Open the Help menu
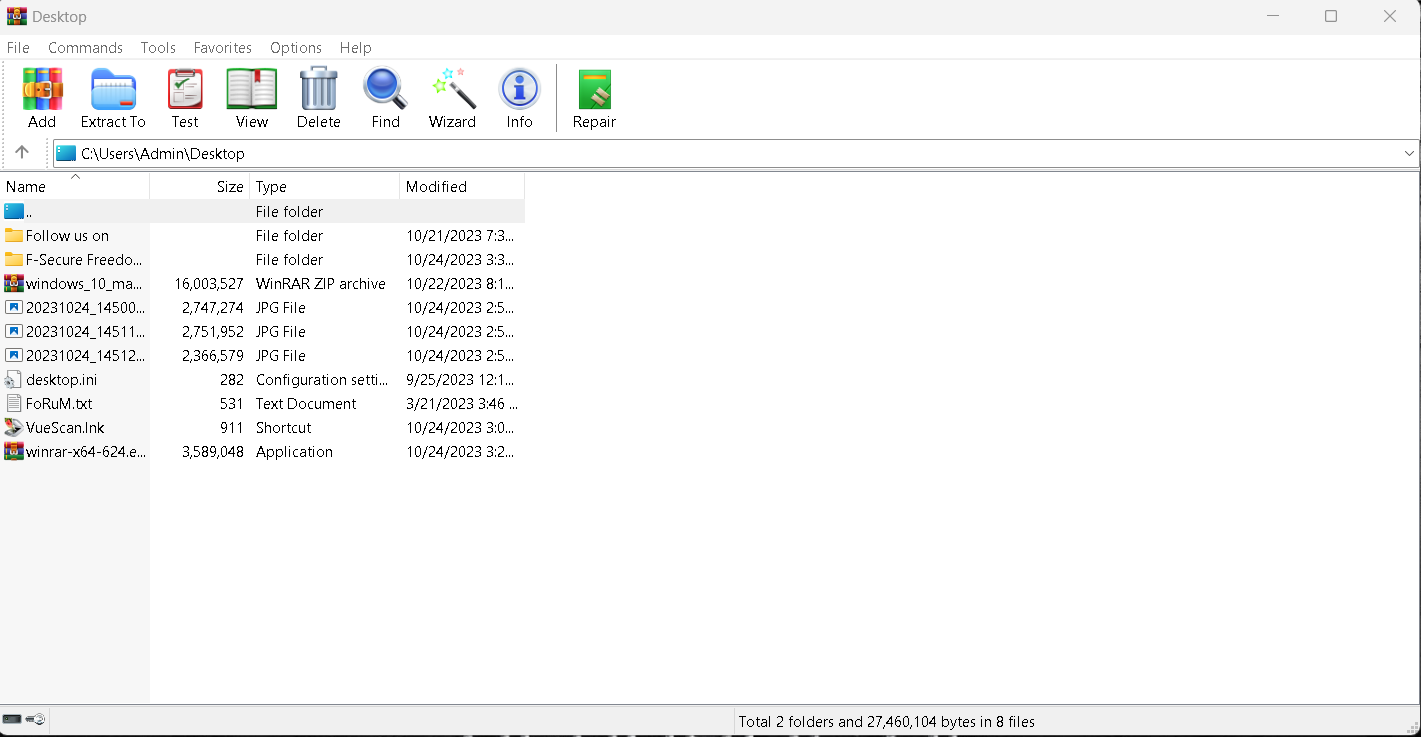 355,47
